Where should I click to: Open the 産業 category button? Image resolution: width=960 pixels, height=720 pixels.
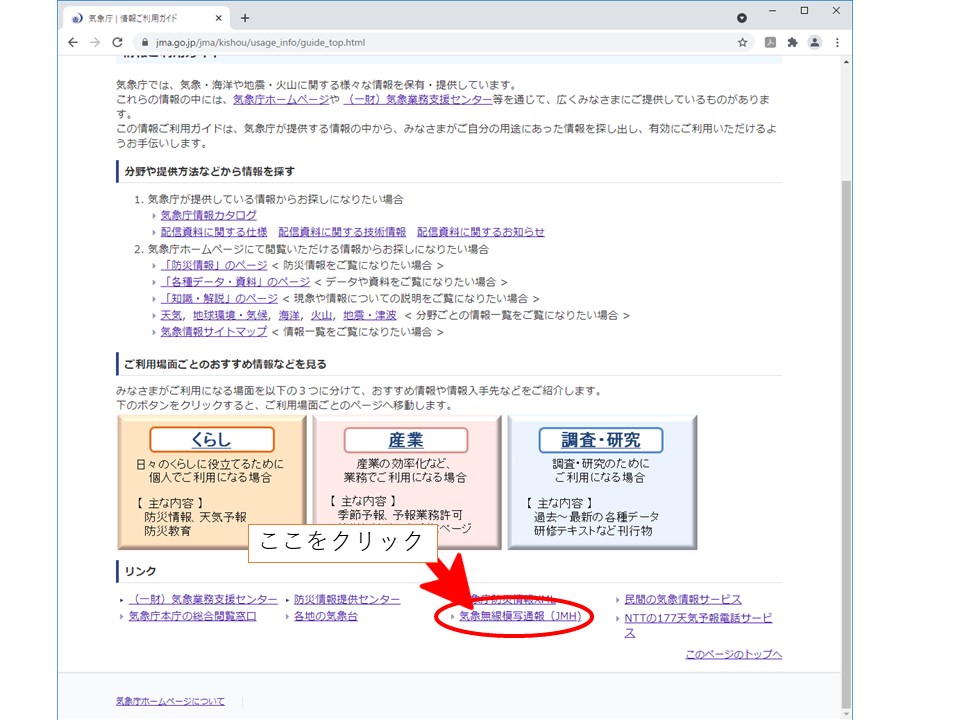pyautogui.click(x=406, y=440)
